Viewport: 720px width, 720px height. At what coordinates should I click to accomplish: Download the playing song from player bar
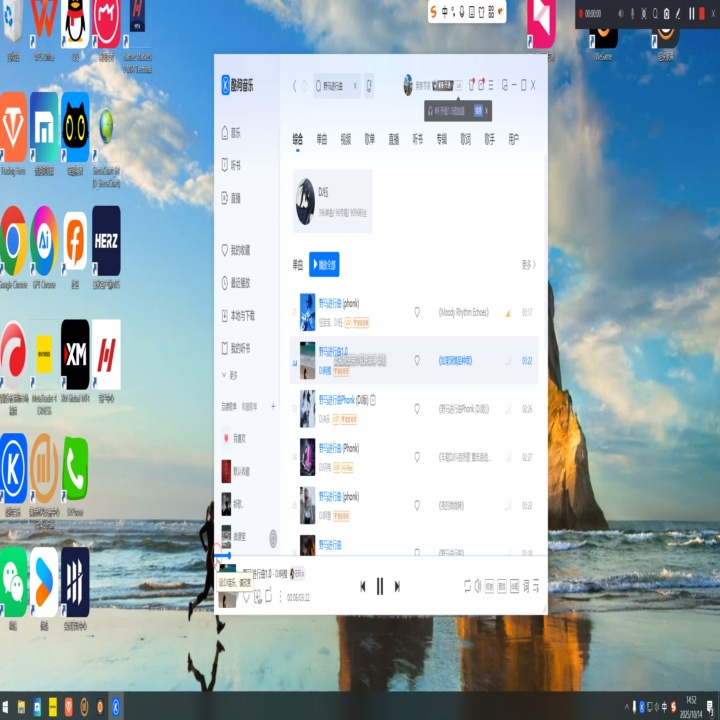click(258, 596)
